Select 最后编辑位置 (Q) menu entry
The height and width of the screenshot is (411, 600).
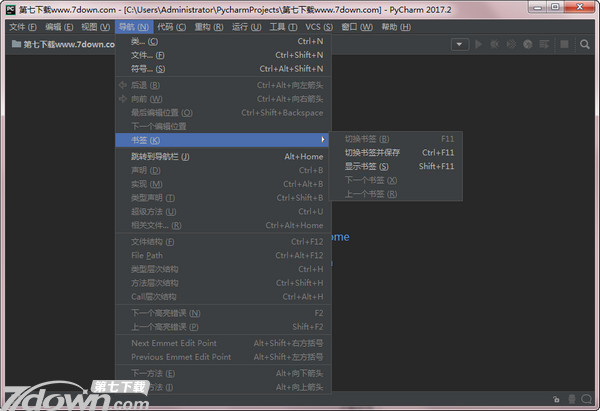[x=223, y=113]
